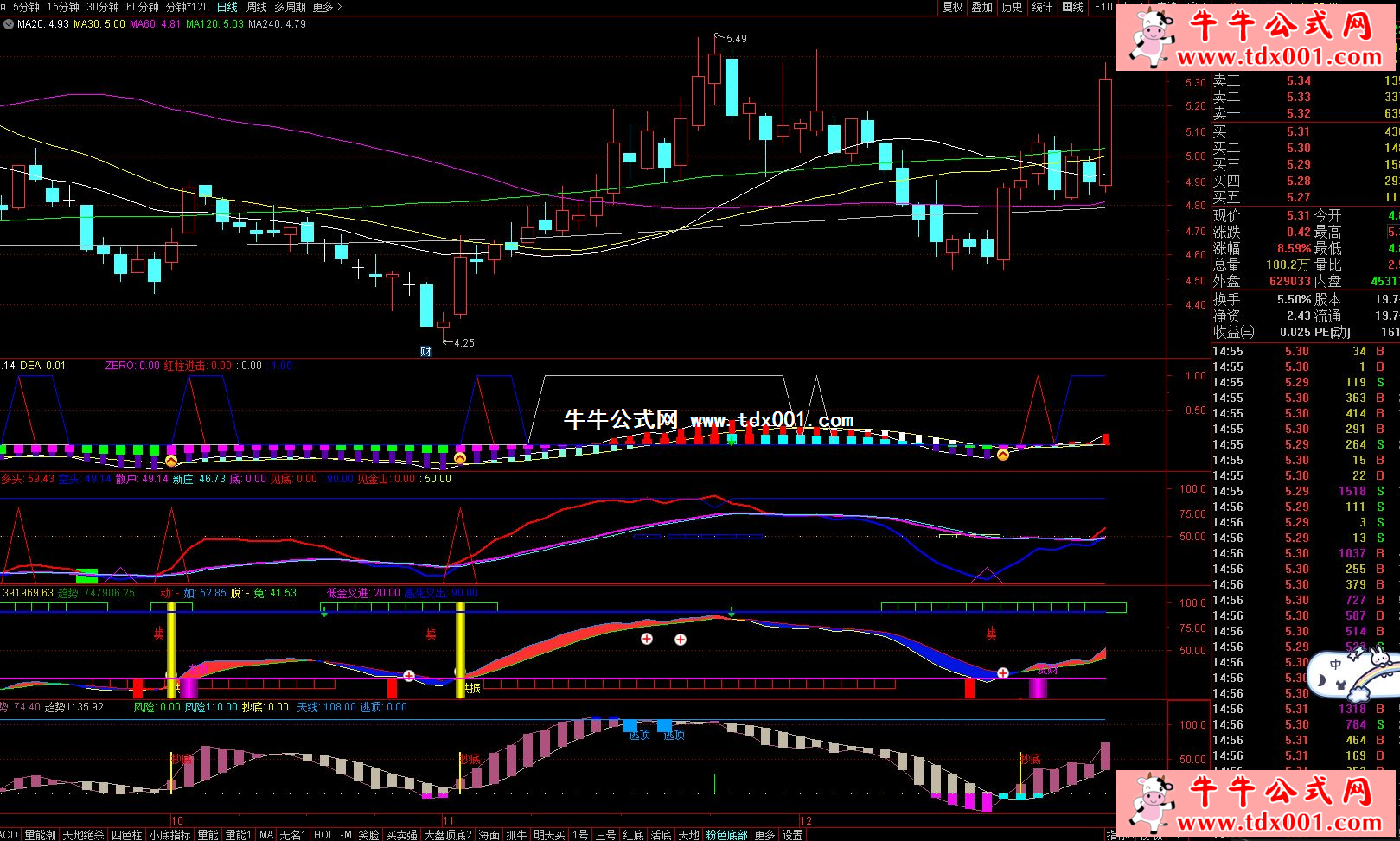This screenshot has height=841, width=1400.
Task: Click the MA60: 4.81 legend label
Action: (x=156, y=24)
